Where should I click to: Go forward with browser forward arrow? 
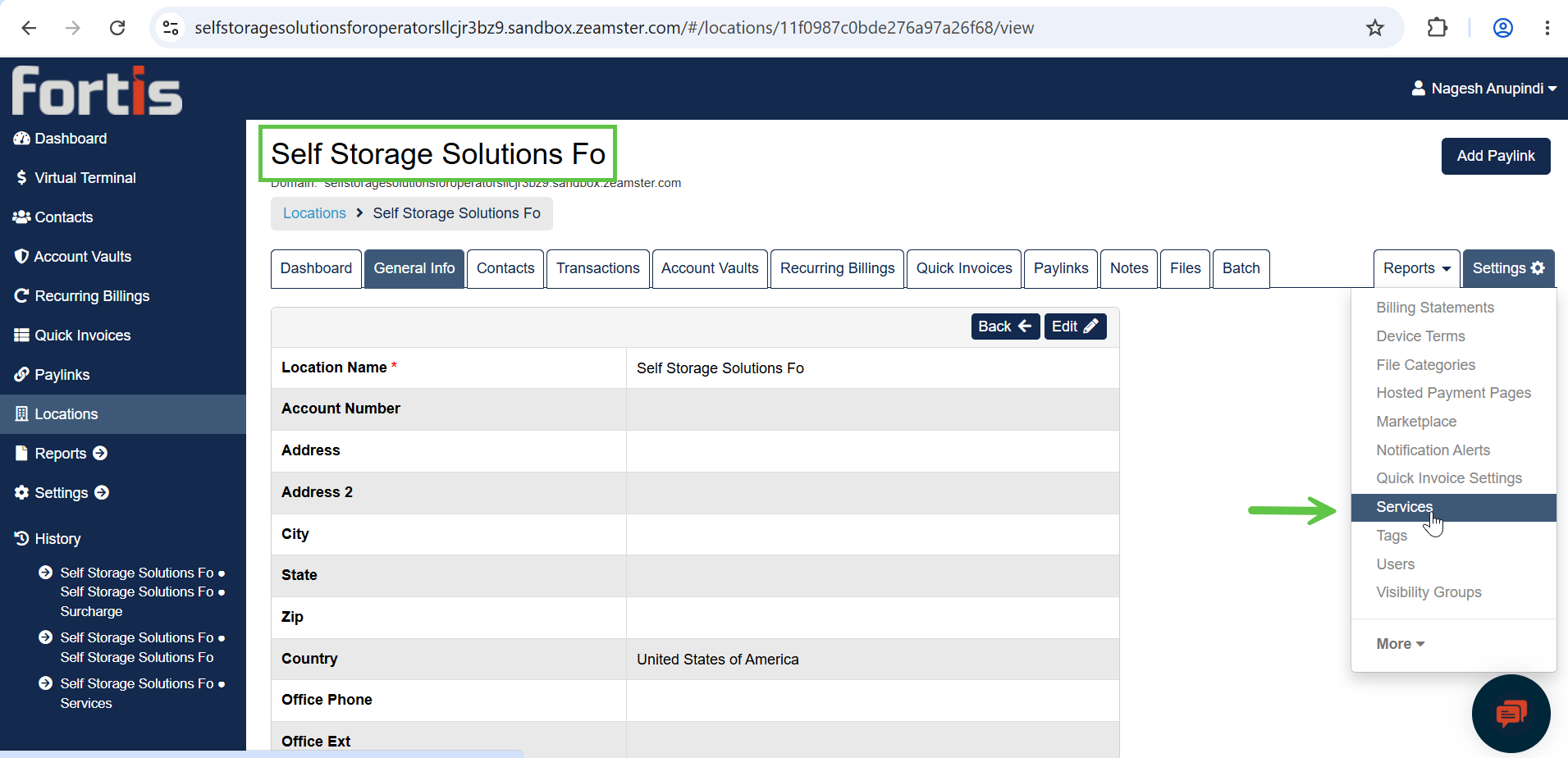[x=73, y=28]
